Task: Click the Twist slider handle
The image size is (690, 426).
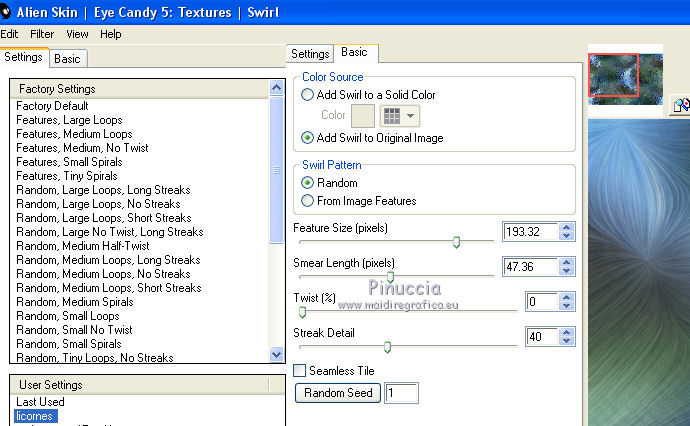Action: coord(302,312)
